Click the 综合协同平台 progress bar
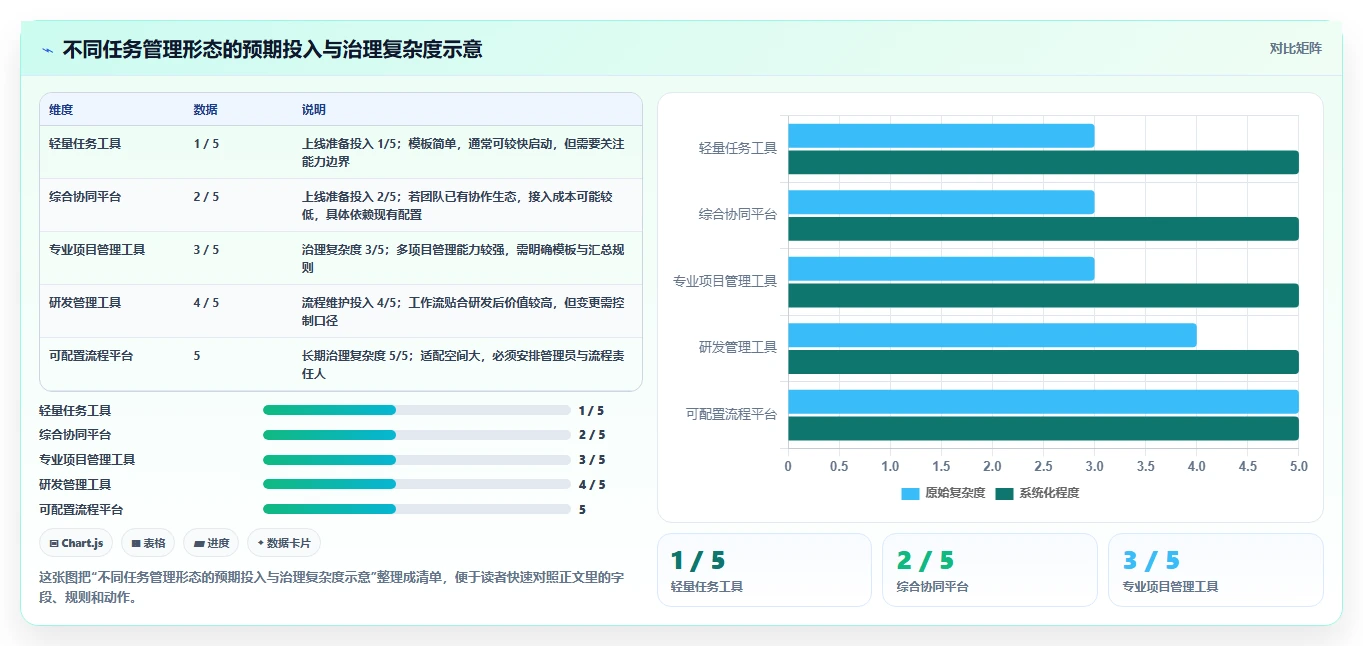 (x=416, y=435)
